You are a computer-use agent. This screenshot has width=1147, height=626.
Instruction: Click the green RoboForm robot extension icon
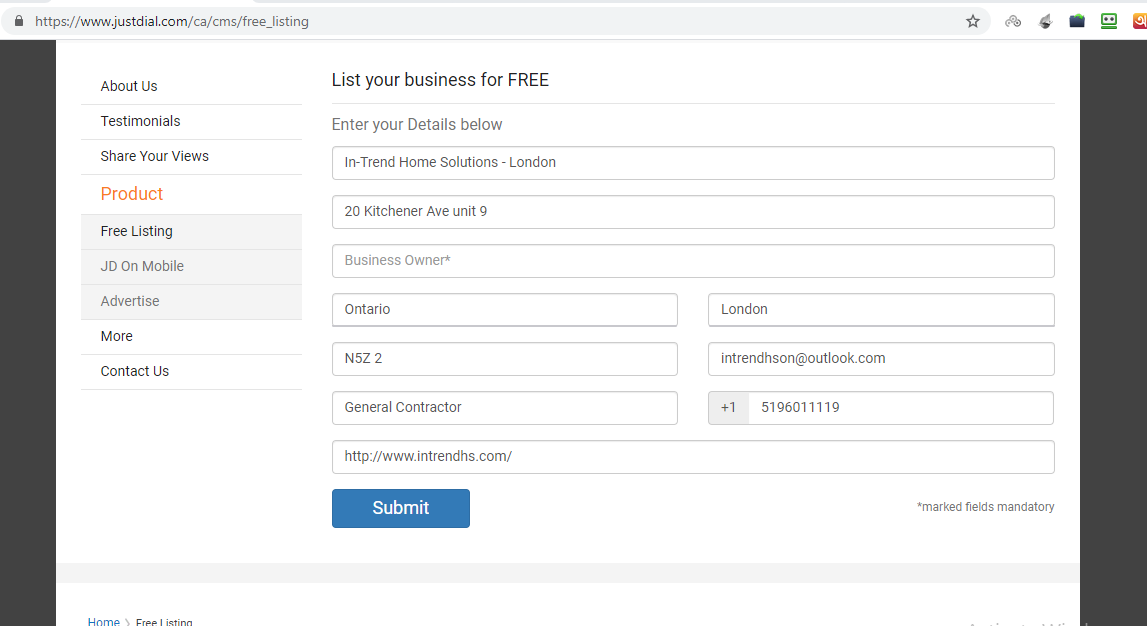coord(1109,21)
